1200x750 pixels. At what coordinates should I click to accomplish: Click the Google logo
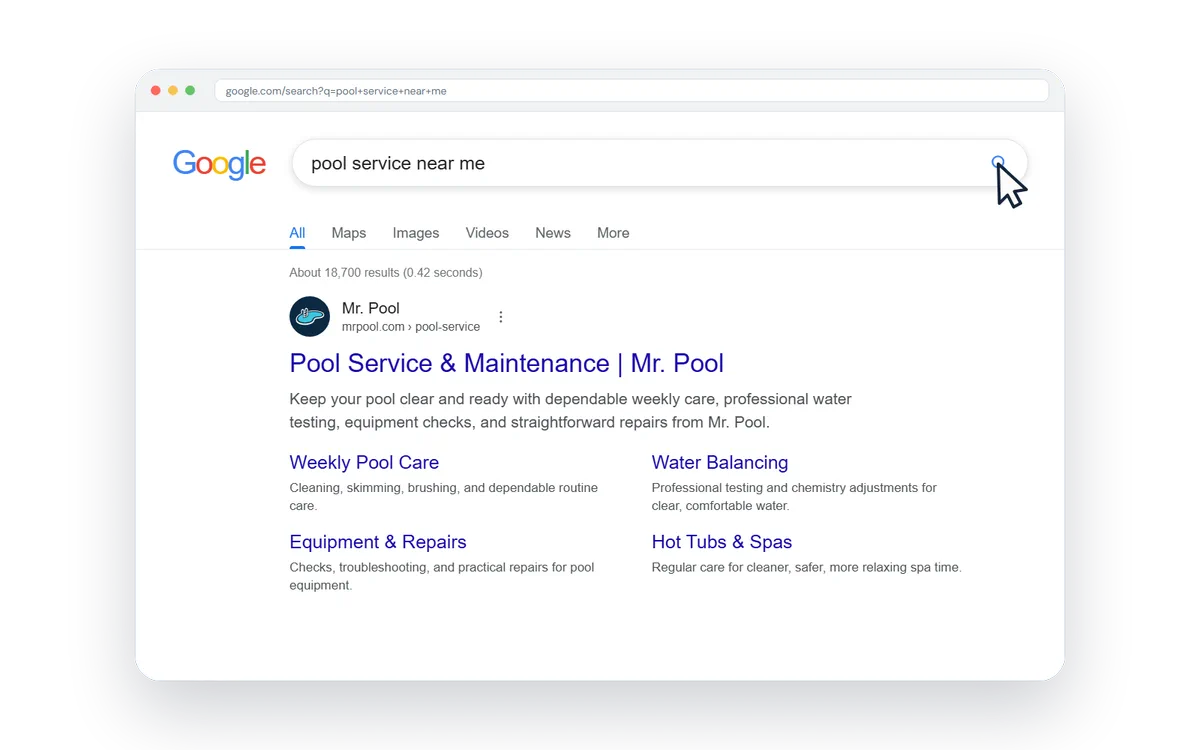click(x=219, y=164)
